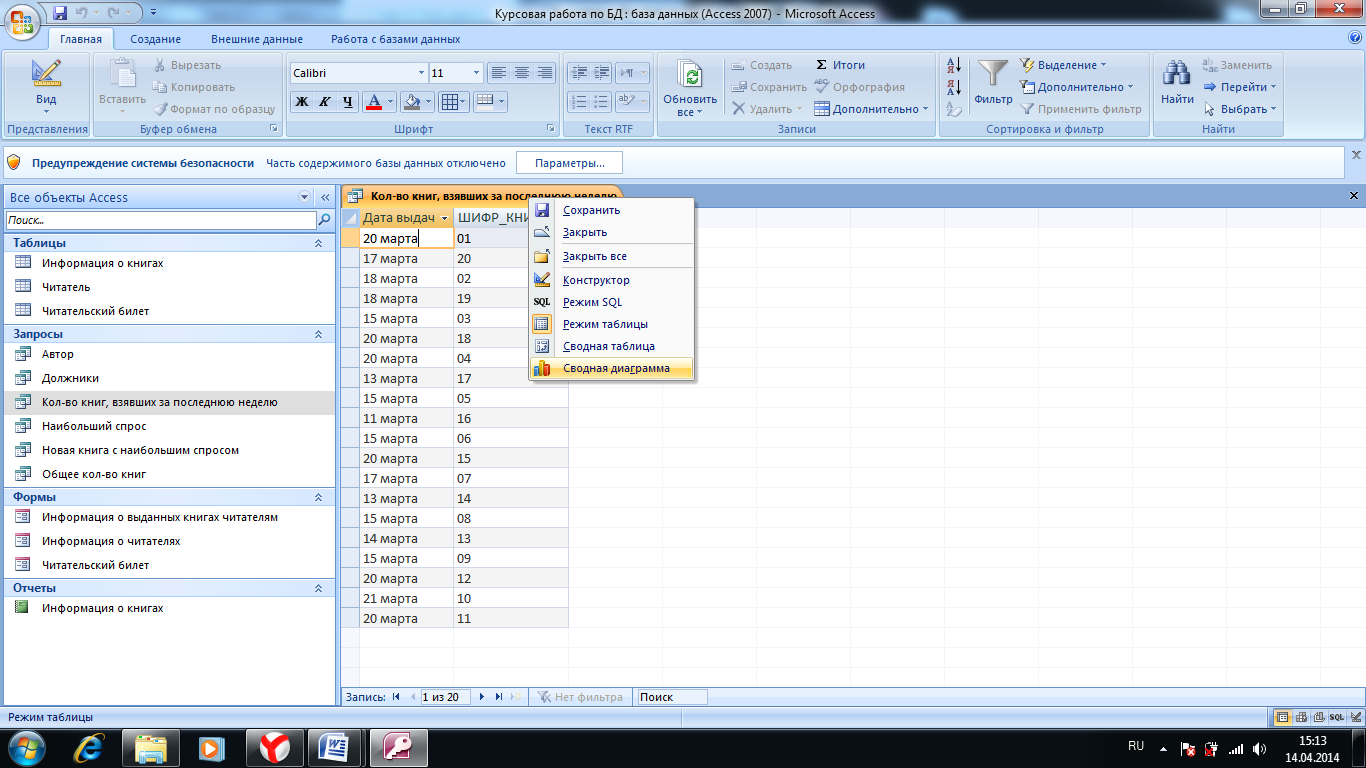Click the Filter (Фильтр) funnel icon

click(993, 83)
